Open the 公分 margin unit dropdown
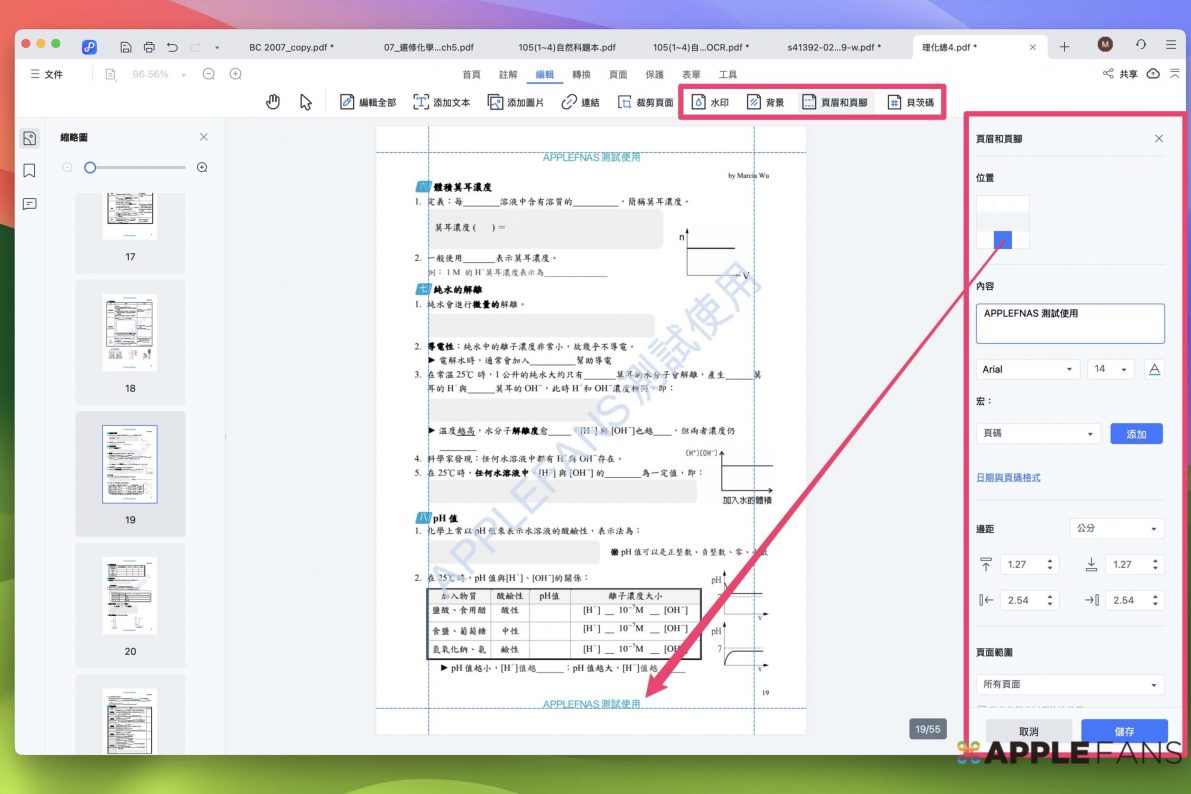Screen dimensions: 1191x794 1116,528
